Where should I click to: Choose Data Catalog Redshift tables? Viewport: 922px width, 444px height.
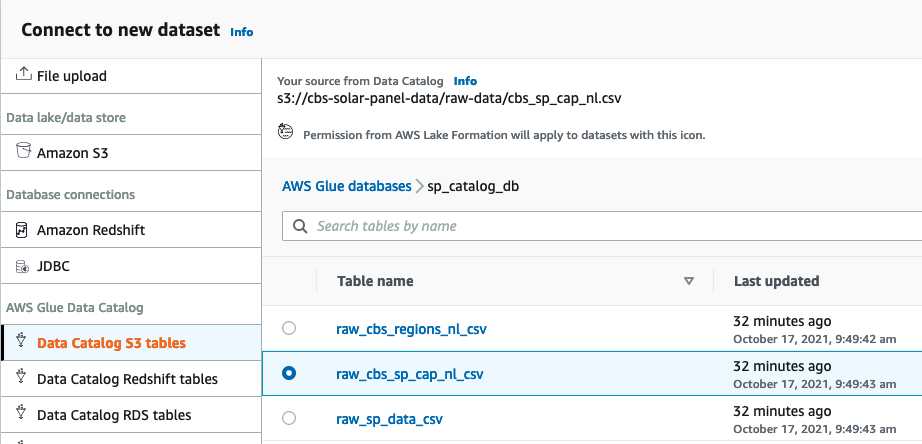127,379
